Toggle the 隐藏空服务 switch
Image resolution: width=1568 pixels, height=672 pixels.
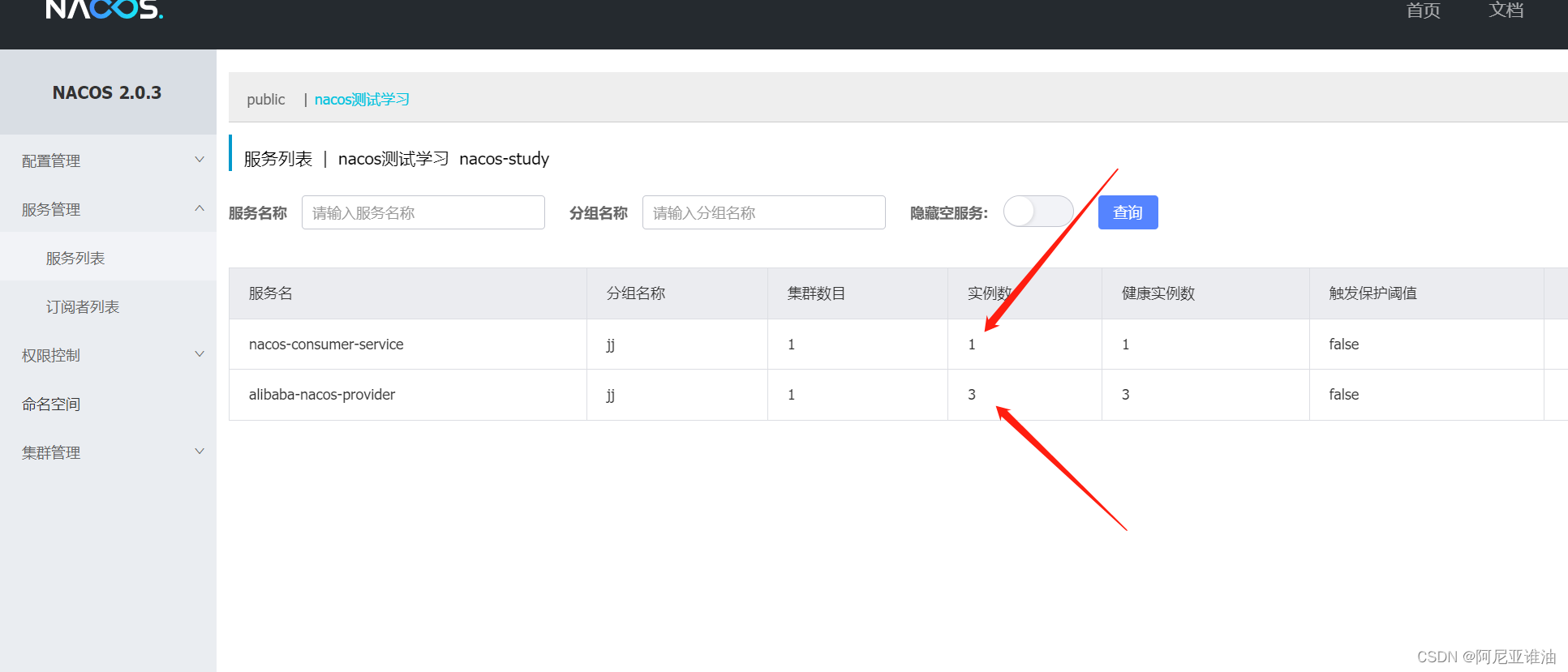pyautogui.click(x=1038, y=212)
